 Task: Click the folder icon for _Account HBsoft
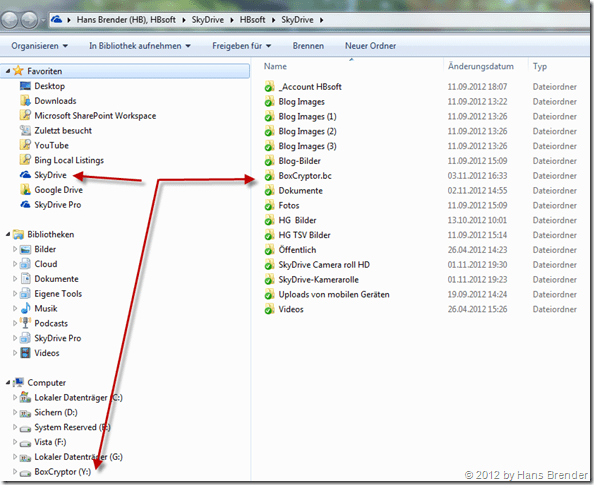[x=269, y=87]
